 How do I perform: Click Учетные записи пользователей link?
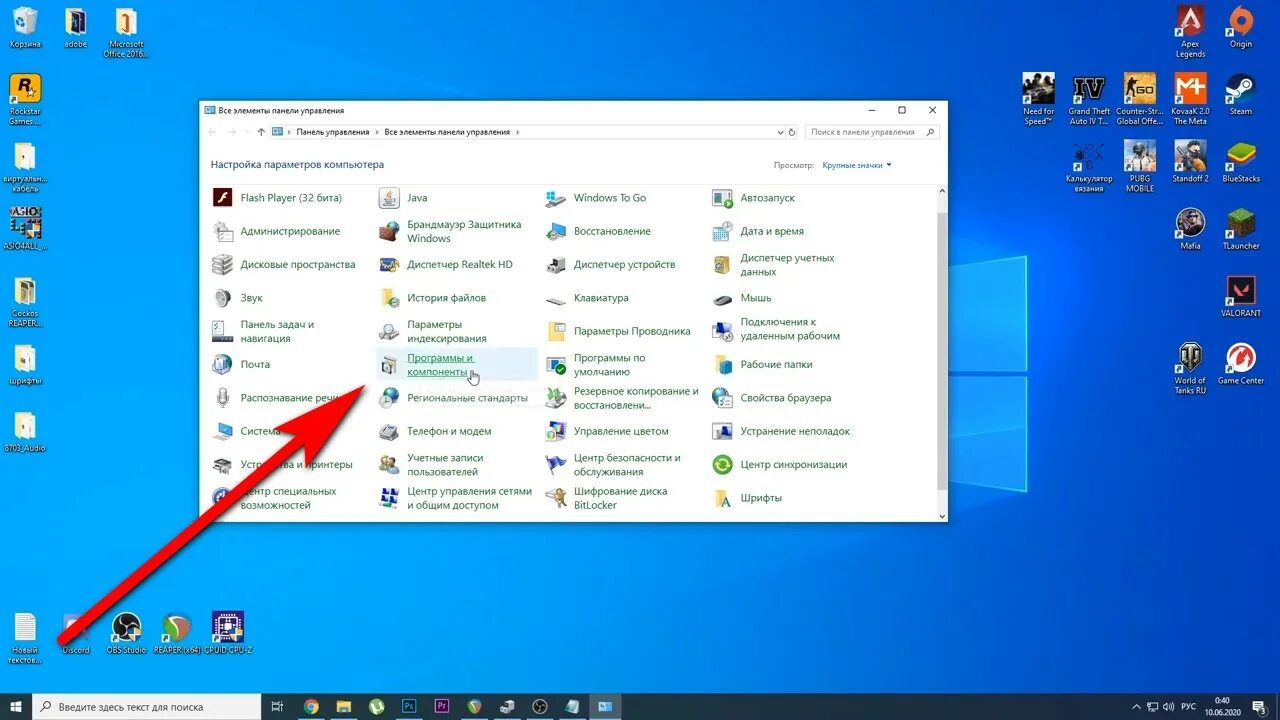(x=445, y=465)
